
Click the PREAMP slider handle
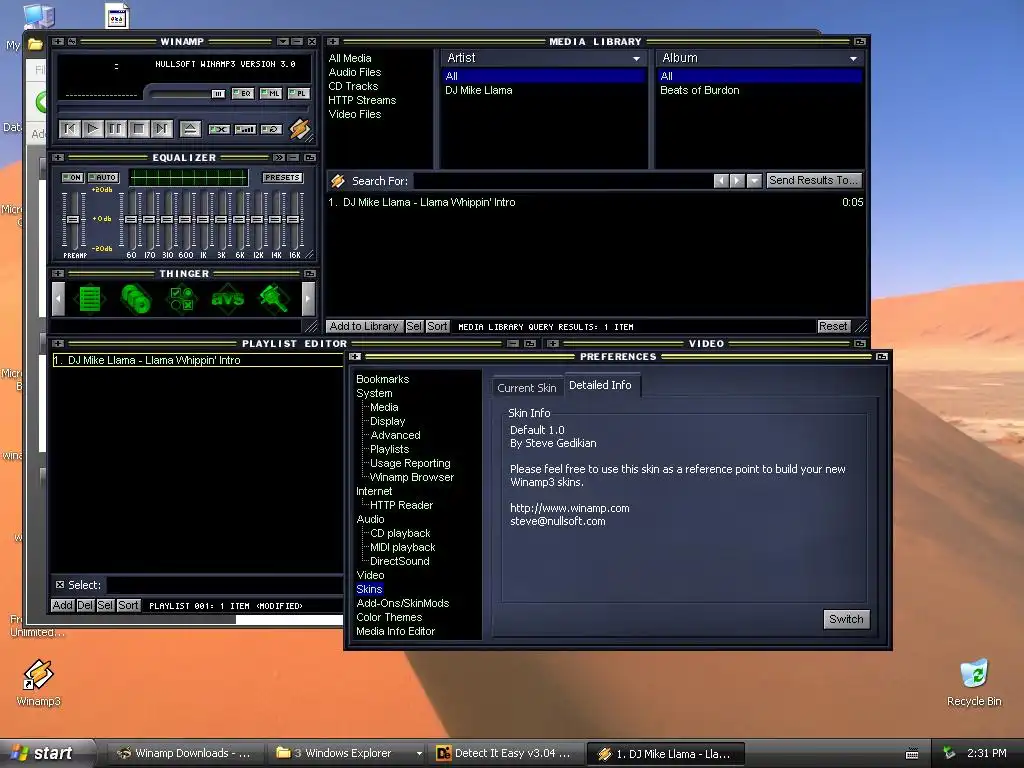point(73,219)
